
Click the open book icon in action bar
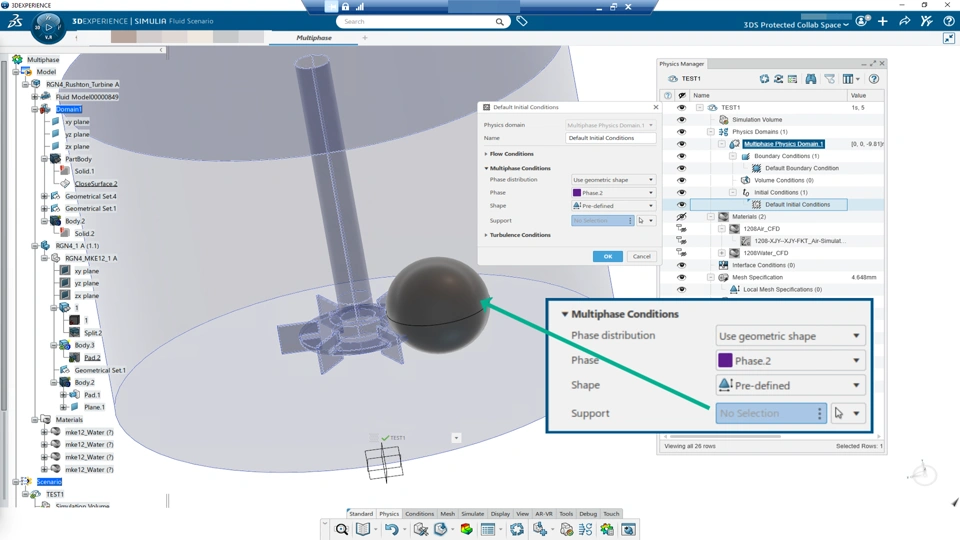point(363,530)
